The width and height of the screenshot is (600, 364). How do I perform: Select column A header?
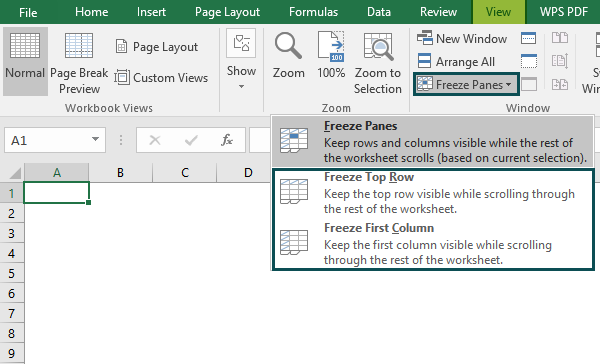tap(57, 173)
